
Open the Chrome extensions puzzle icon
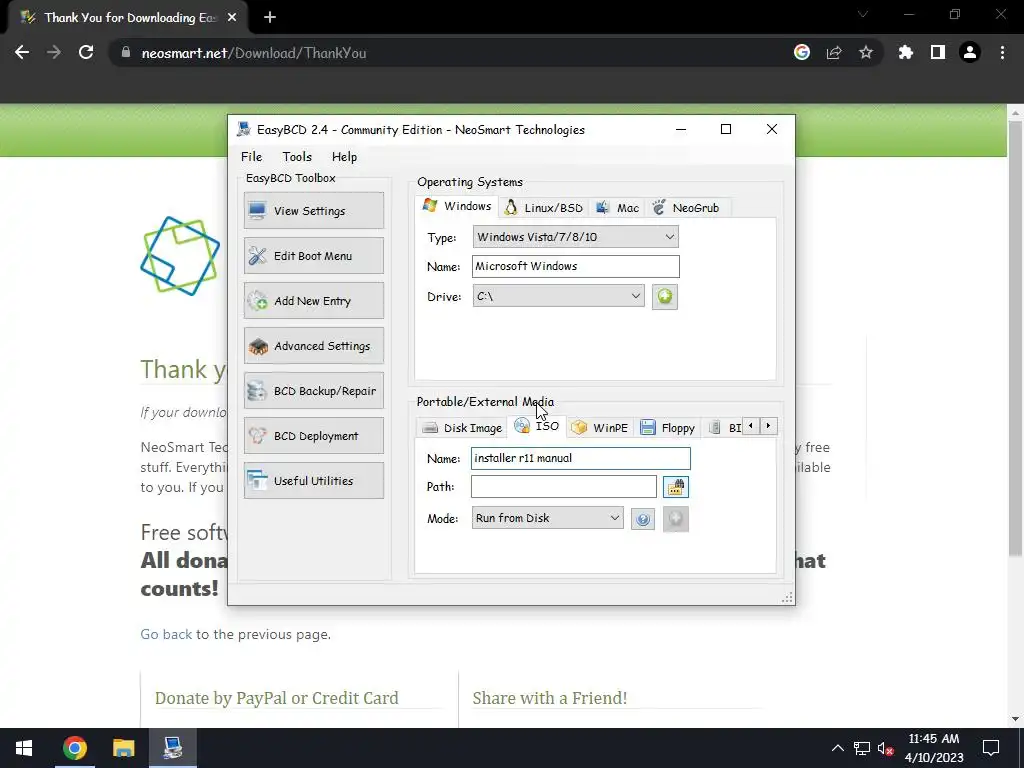[905, 52]
